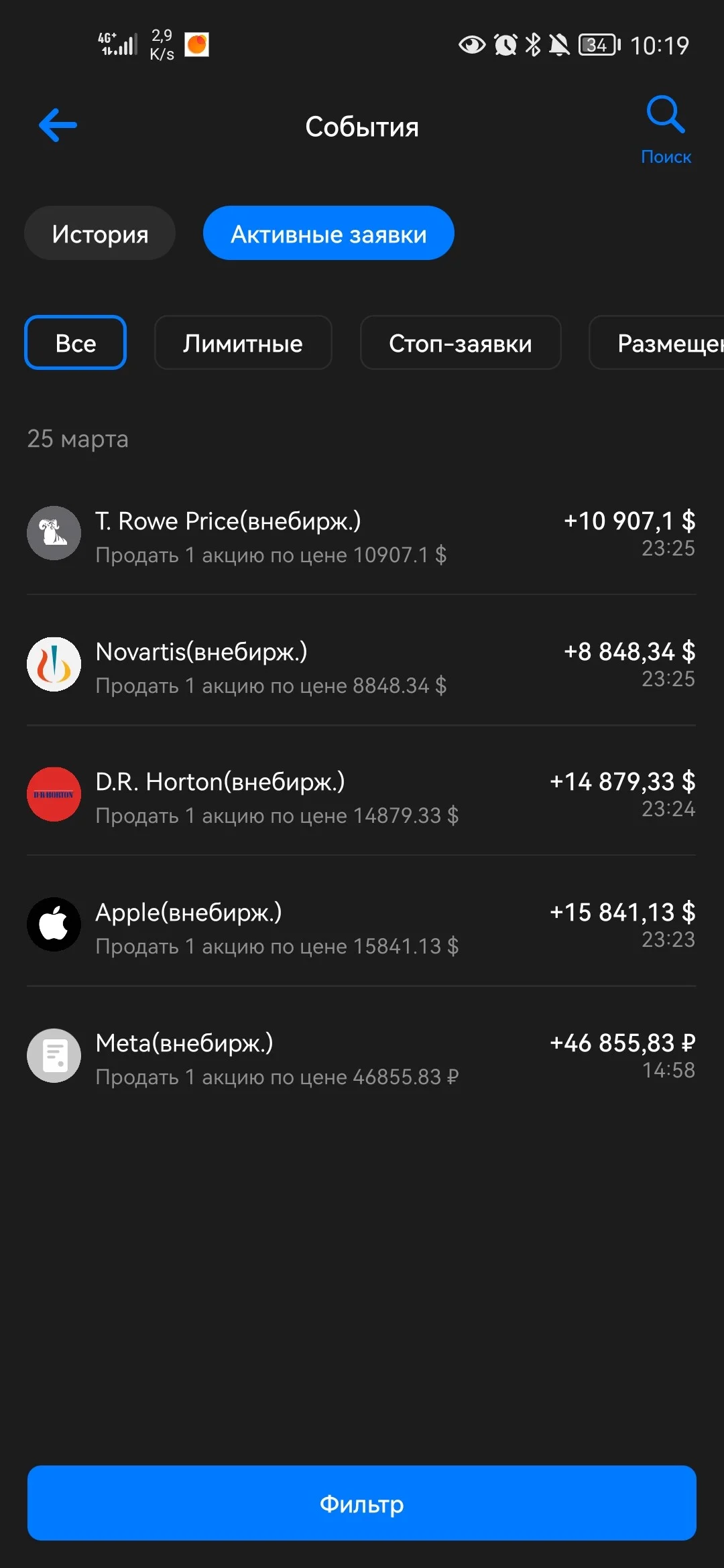Select the Размещения filter chip

[657, 342]
